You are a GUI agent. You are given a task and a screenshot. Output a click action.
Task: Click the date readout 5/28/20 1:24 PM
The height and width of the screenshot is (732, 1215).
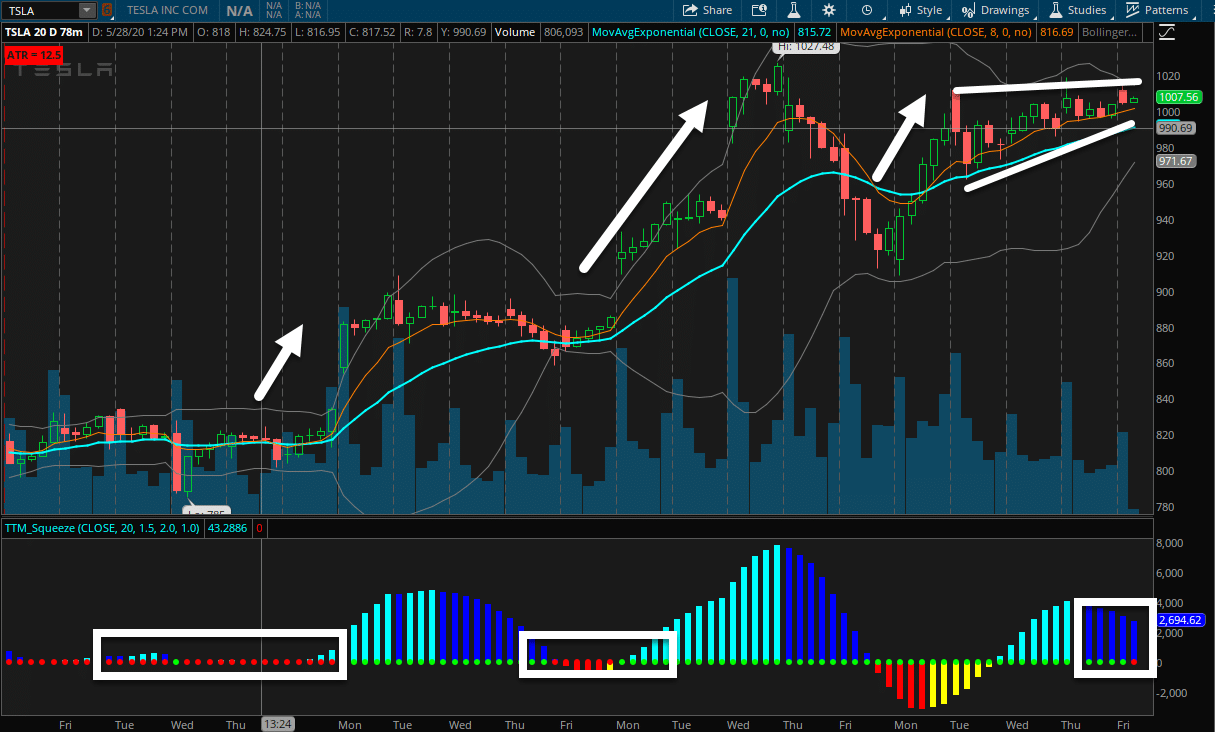140,32
